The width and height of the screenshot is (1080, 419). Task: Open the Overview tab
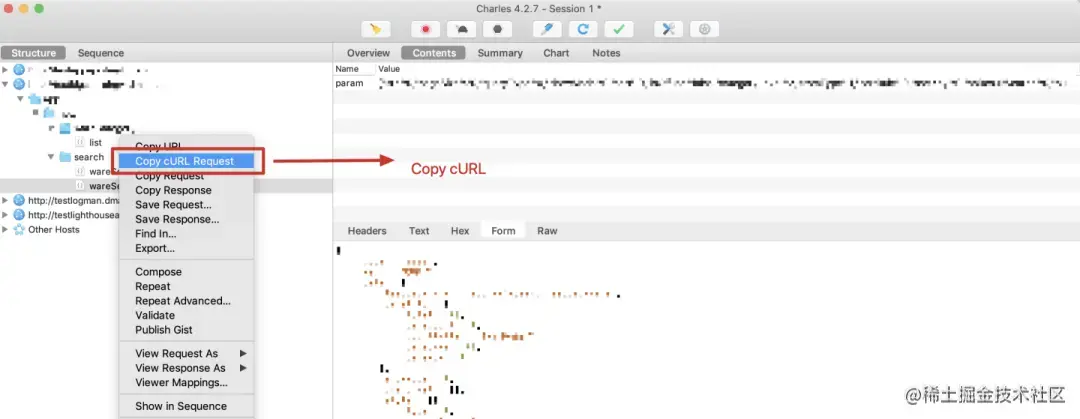(368, 53)
